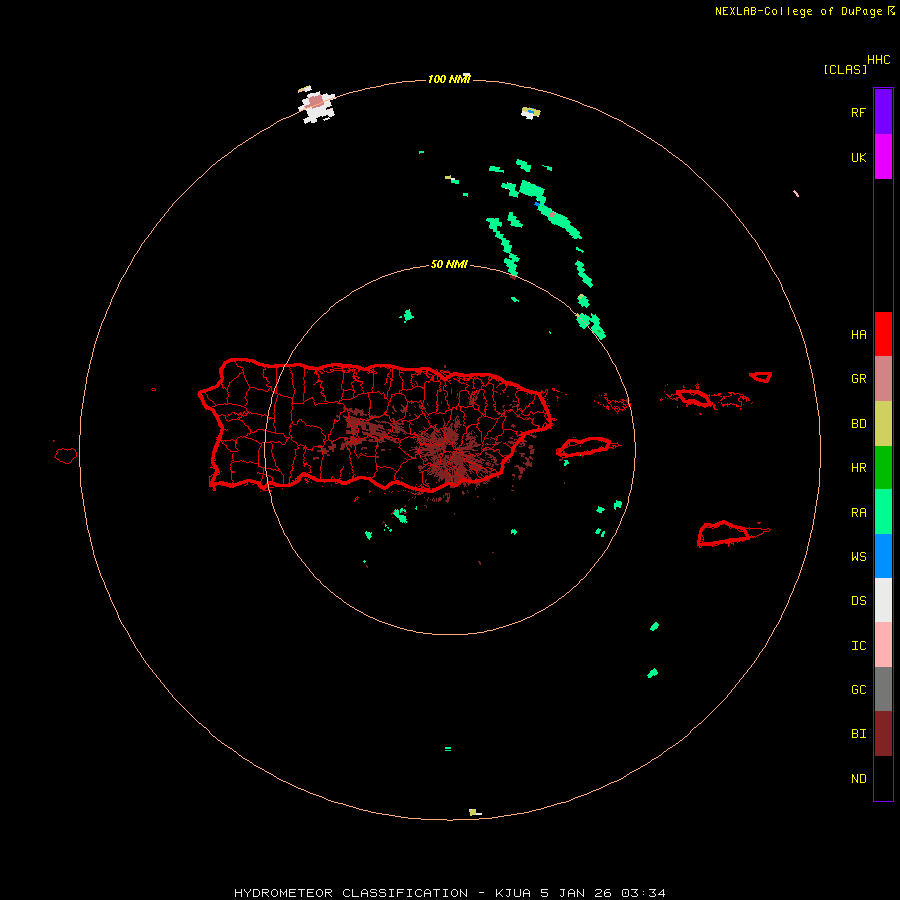Image resolution: width=900 pixels, height=900 pixels.
Task: Click the BD legend label
Action: tap(858, 424)
